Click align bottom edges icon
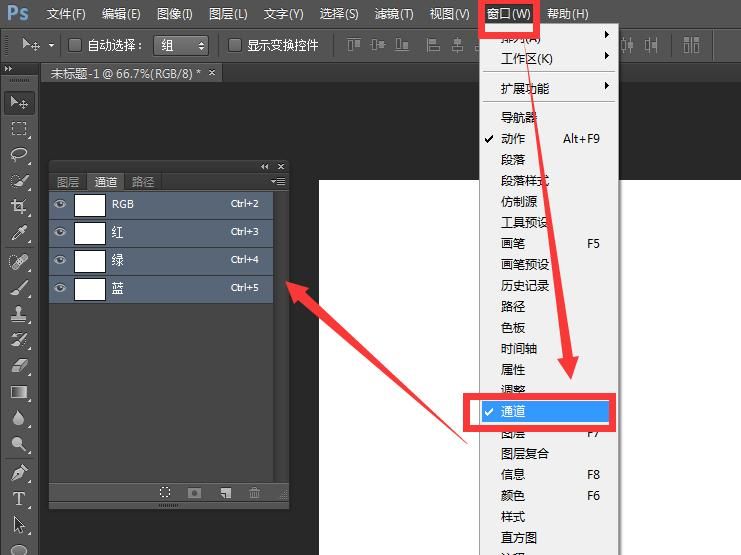741x555 pixels. coord(402,45)
